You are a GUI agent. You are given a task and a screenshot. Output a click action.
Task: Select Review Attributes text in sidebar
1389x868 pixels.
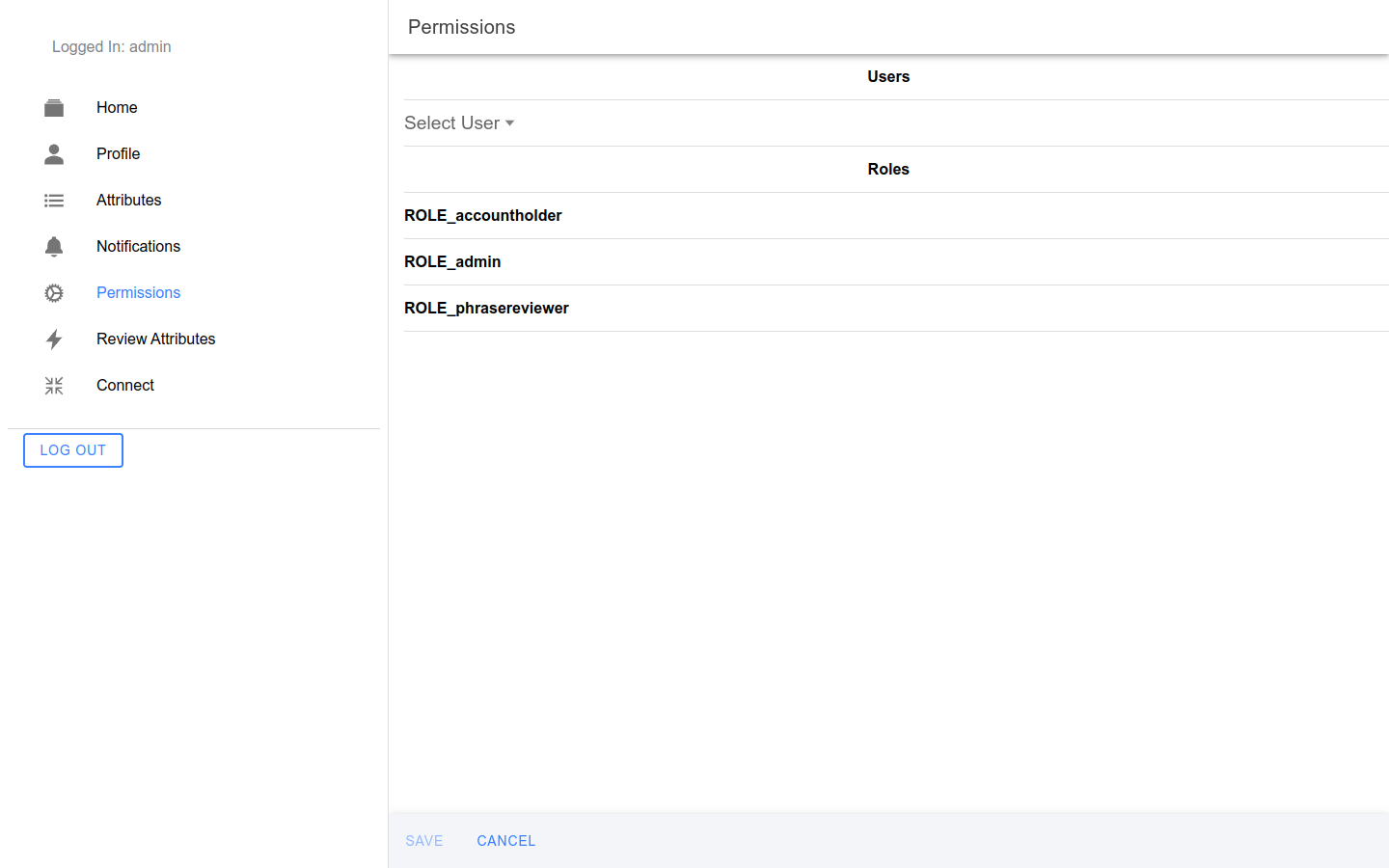tap(155, 339)
